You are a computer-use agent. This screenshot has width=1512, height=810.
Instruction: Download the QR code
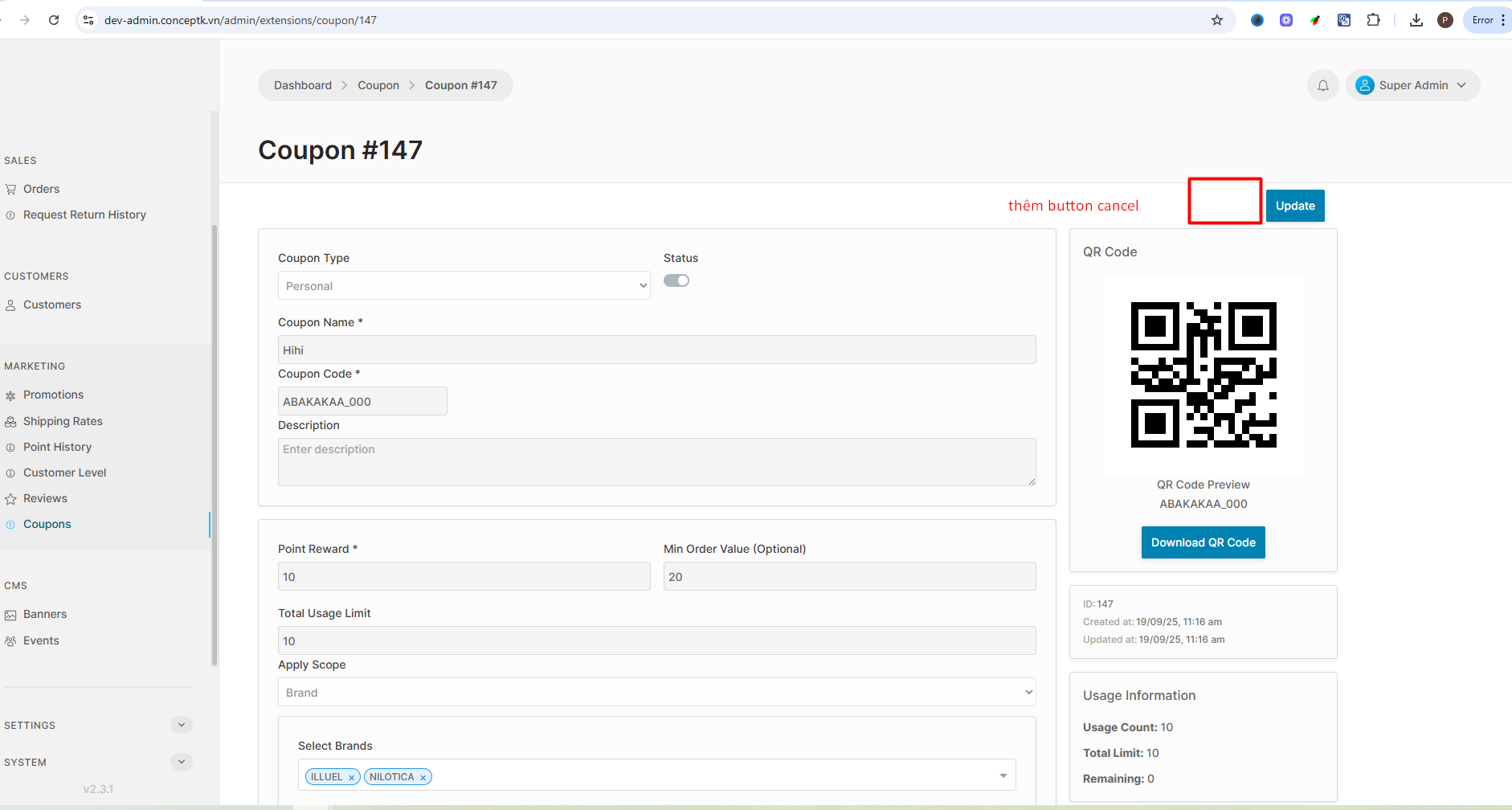(1203, 542)
